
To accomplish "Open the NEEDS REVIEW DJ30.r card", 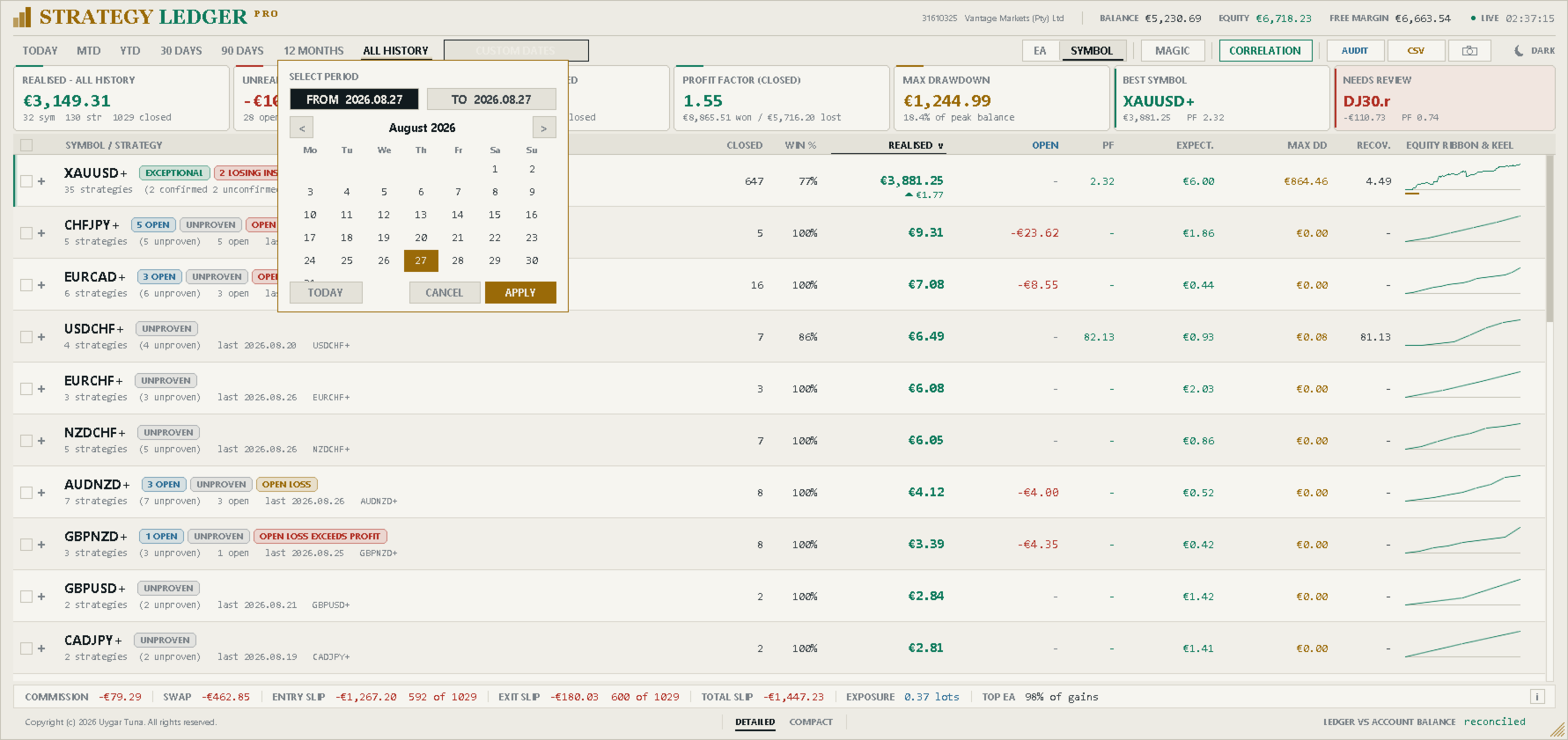I will 1445,99.
